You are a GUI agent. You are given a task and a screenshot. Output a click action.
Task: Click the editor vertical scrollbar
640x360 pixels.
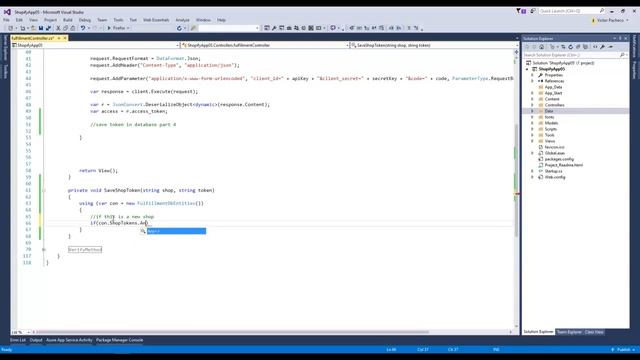pos(516,180)
